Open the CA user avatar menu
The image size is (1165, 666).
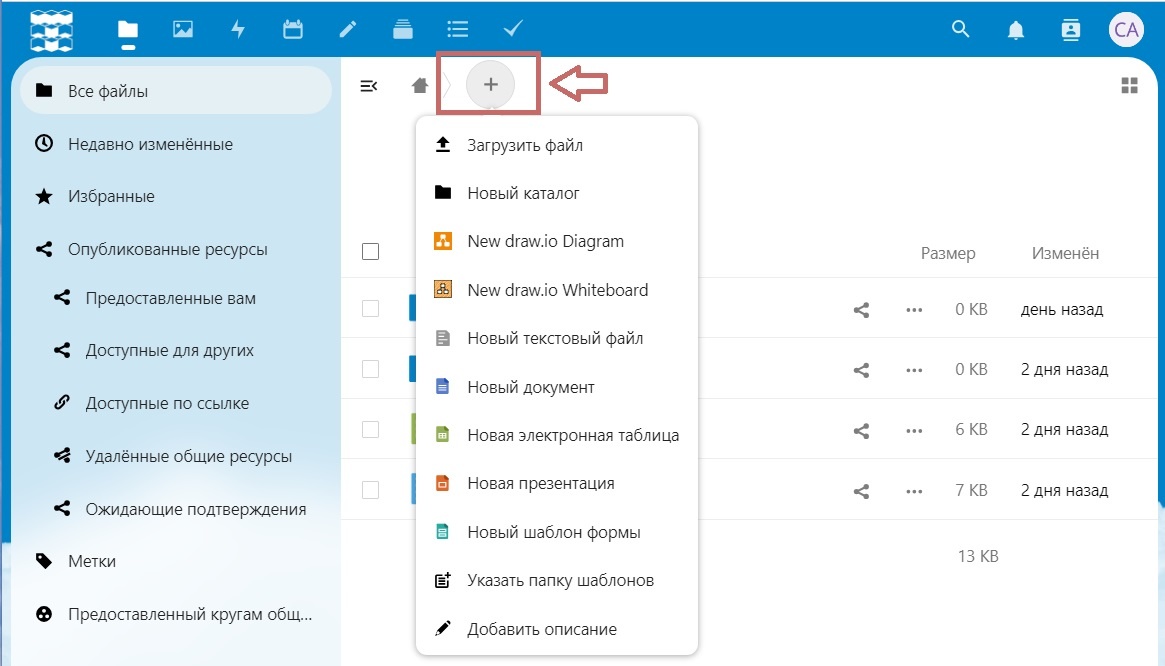[1126, 30]
